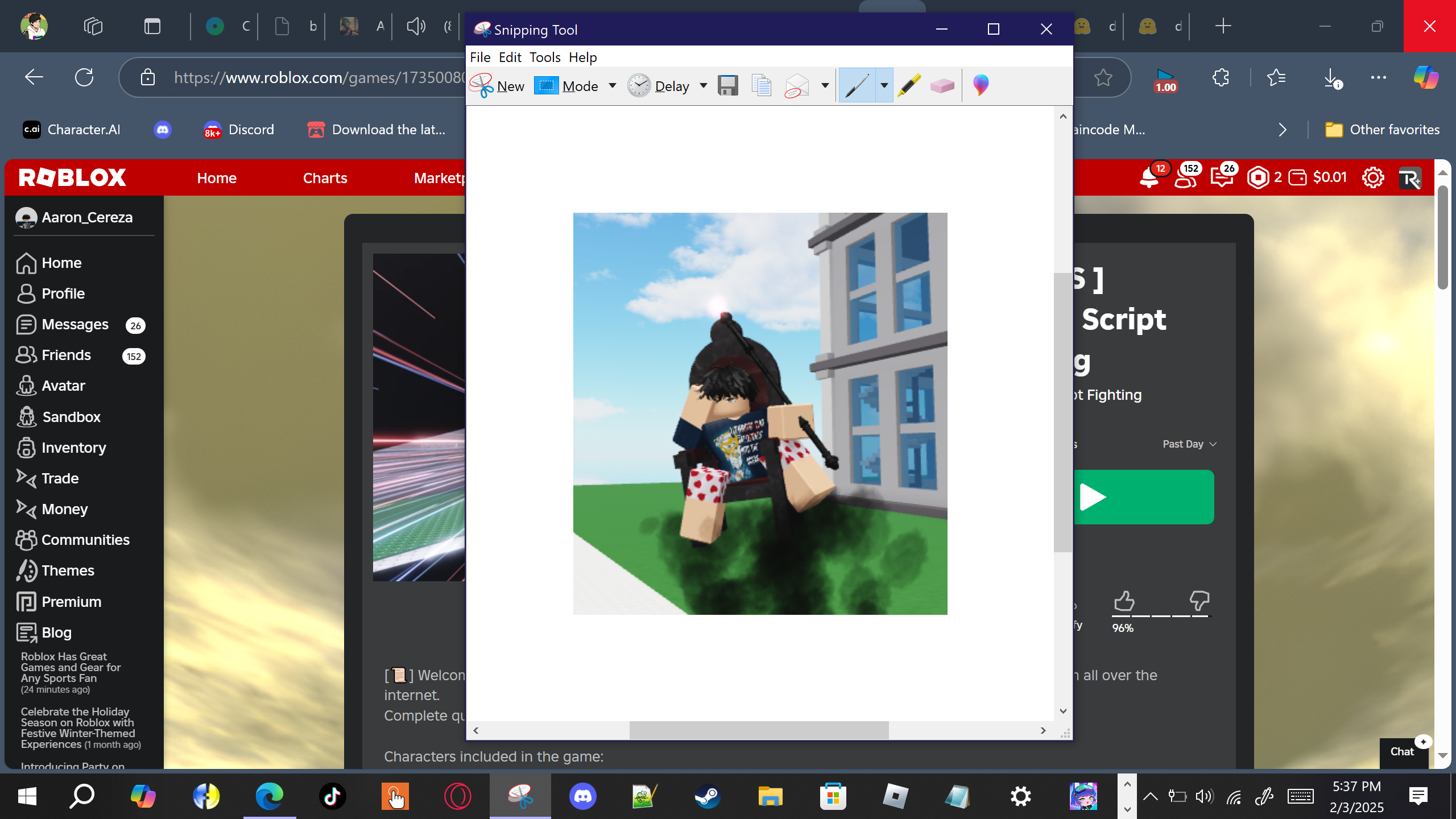Screen dimensions: 1456x819
Task: Open Edge Extensions puzzle icon
Action: [x=1221, y=77]
